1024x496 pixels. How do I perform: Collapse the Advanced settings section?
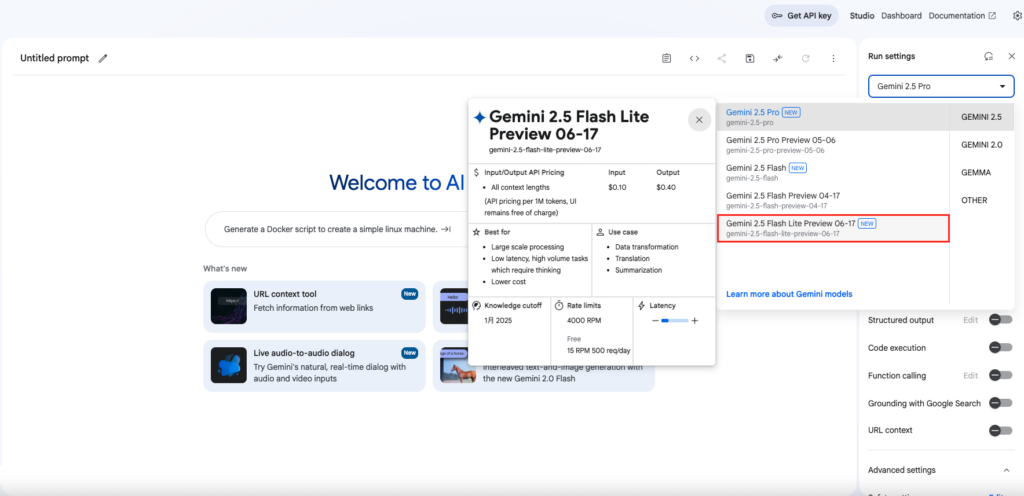tap(1006, 470)
